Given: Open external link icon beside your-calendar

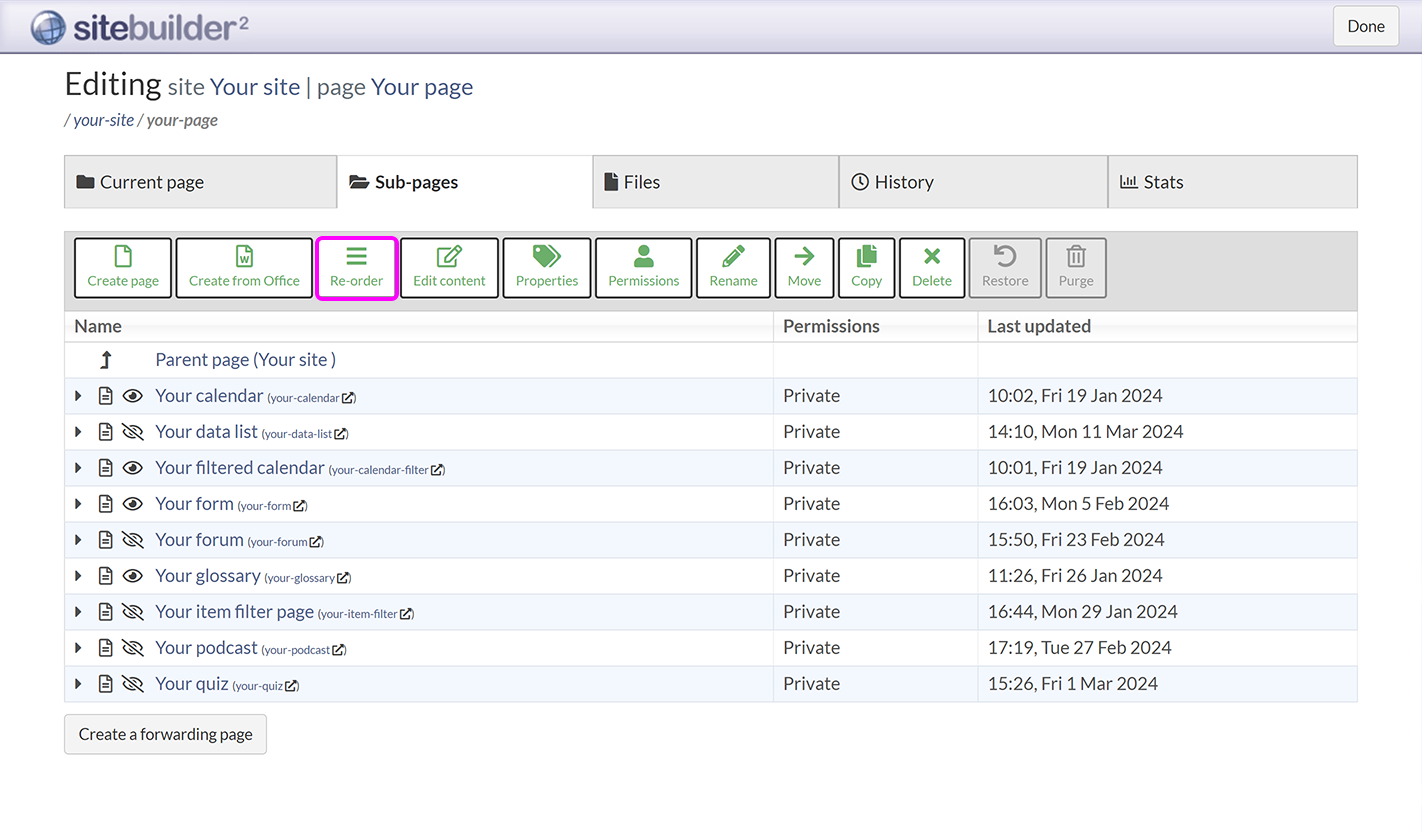Looking at the screenshot, I should 348,398.
